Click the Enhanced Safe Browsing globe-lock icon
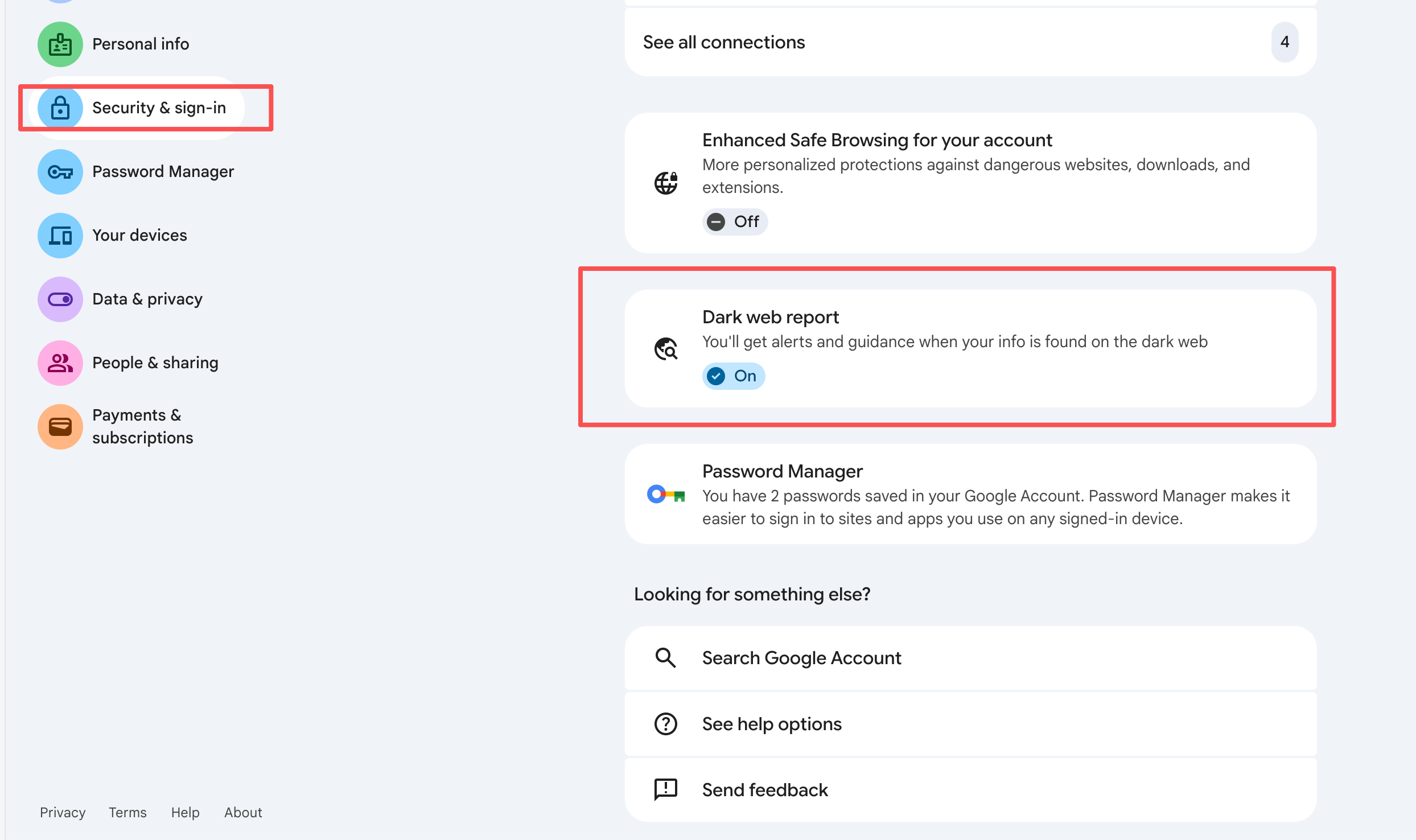Image resolution: width=1416 pixels, height=840 pixels. tap(665, 183)
